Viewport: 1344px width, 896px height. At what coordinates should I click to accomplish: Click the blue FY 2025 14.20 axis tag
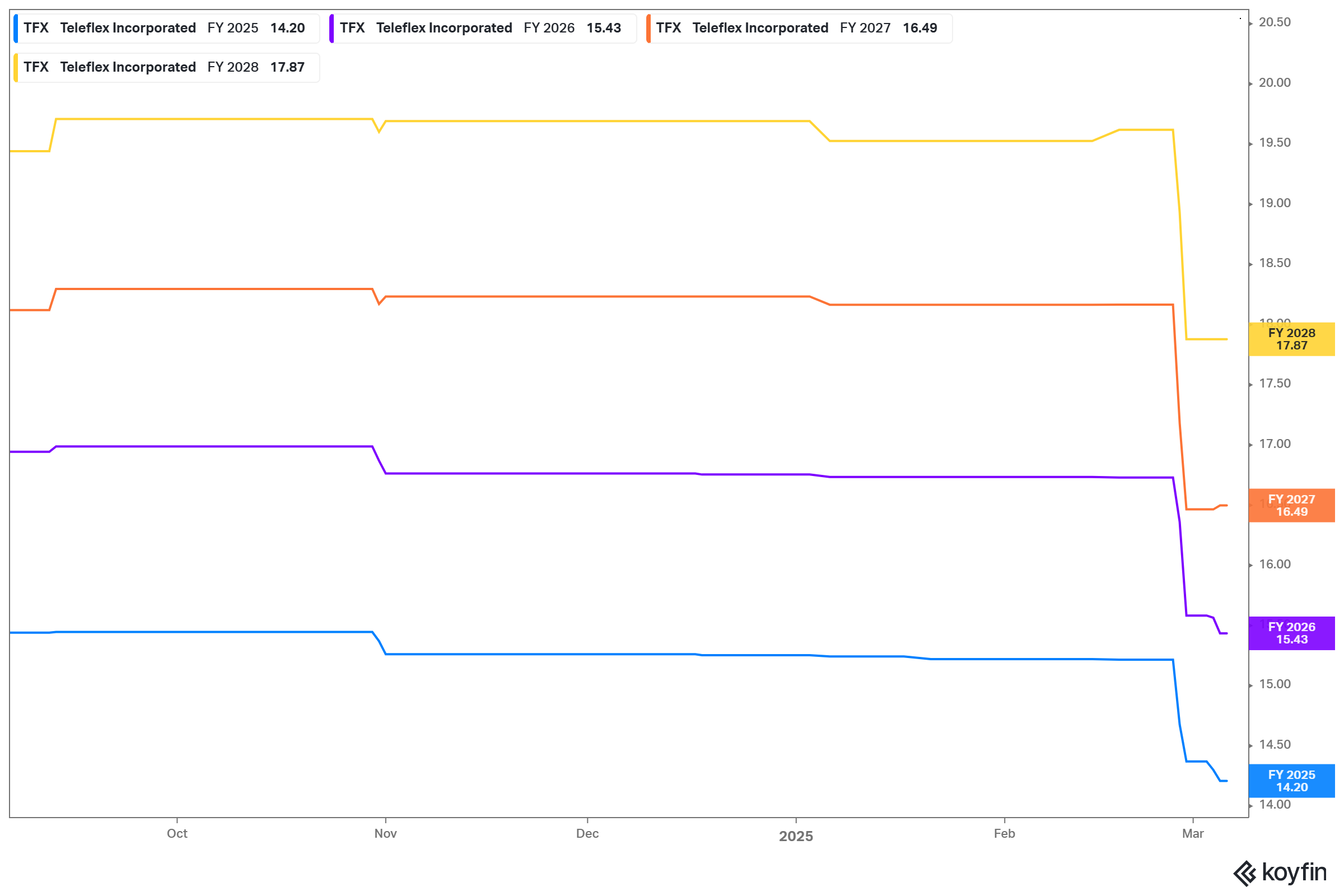1291,781
